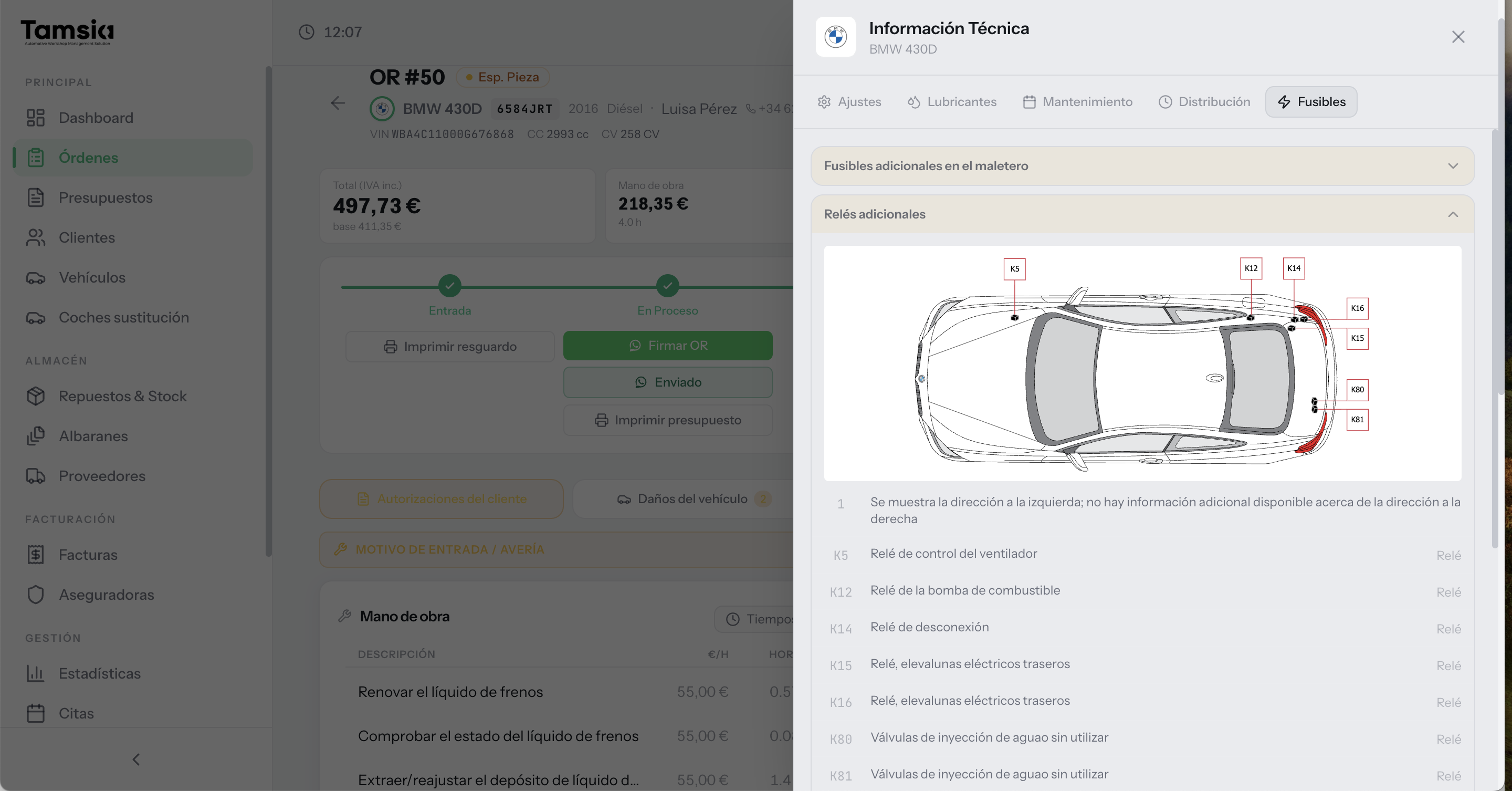Click the Firmar OR button
Image resolution: width=1512 pixels, height=791 pixels.
[x=667, y=345]
